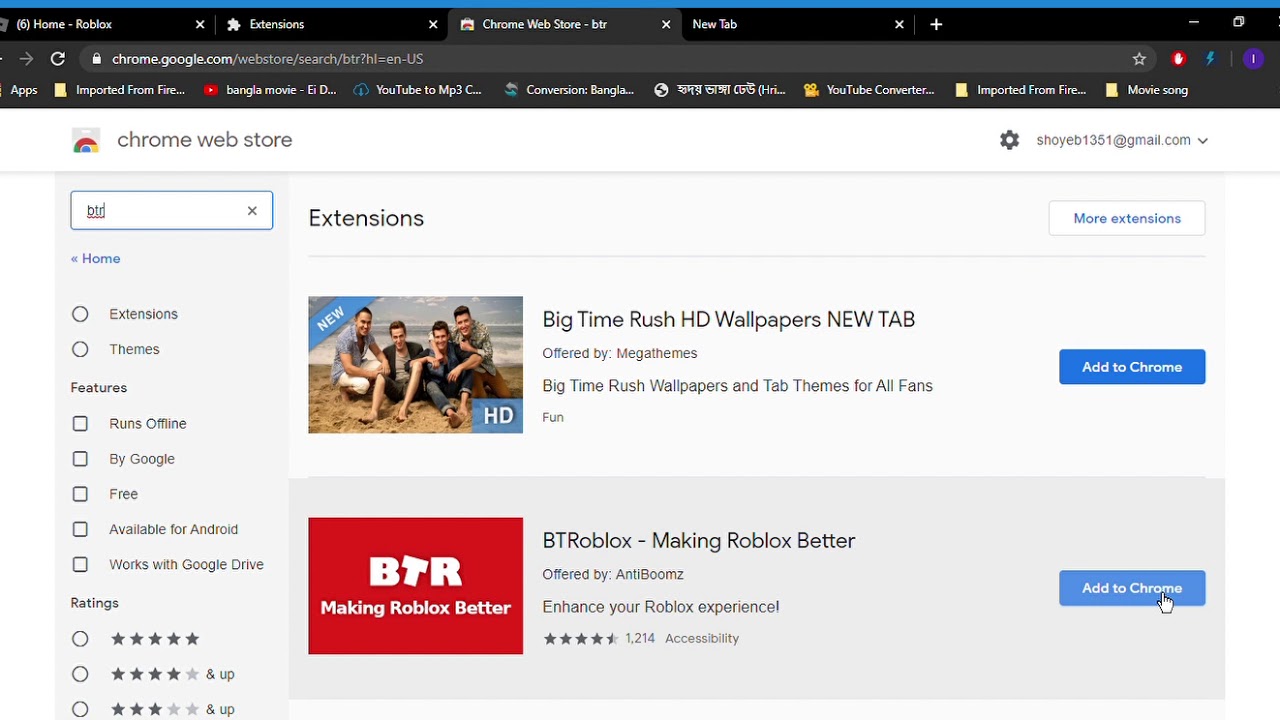Viewport: 1280px width, 720px height.
Task: Click the forward navigation arrow
Action: click(27, 59)
